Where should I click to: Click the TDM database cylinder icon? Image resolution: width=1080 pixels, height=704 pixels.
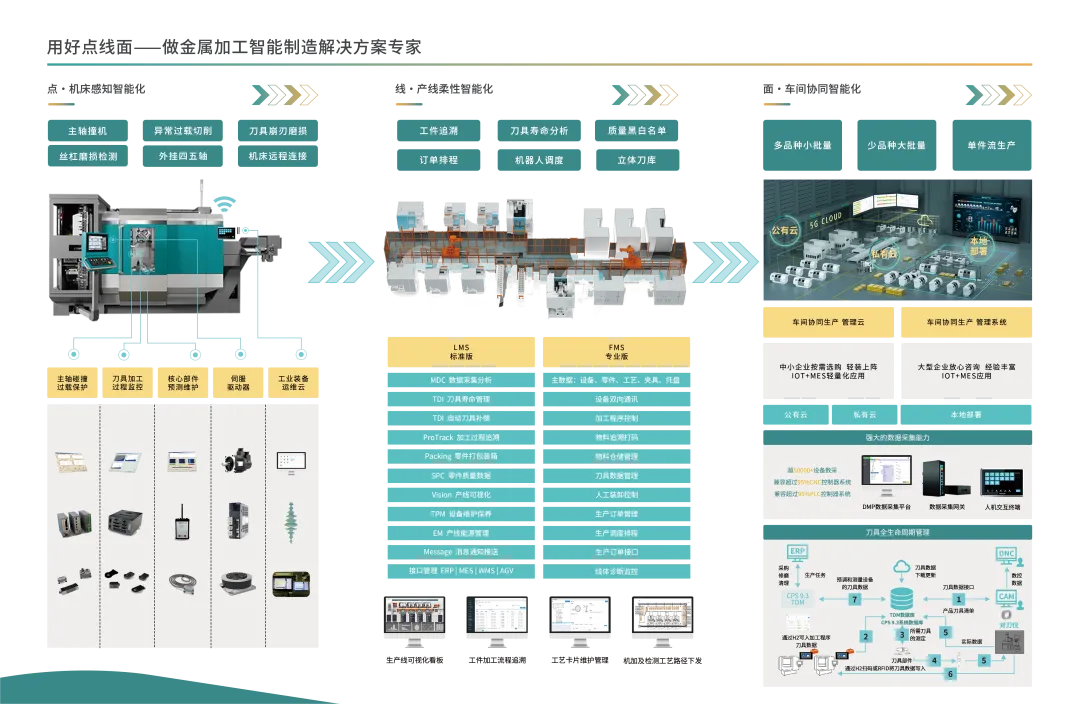[903, 597]
